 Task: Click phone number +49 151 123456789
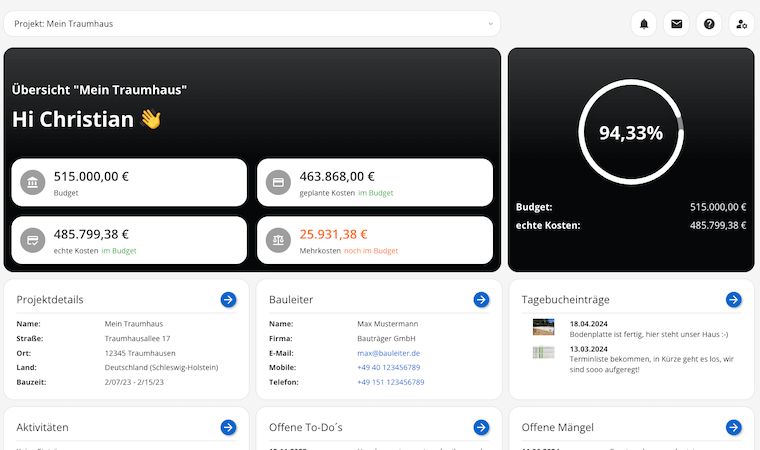(x=392, y=382)
